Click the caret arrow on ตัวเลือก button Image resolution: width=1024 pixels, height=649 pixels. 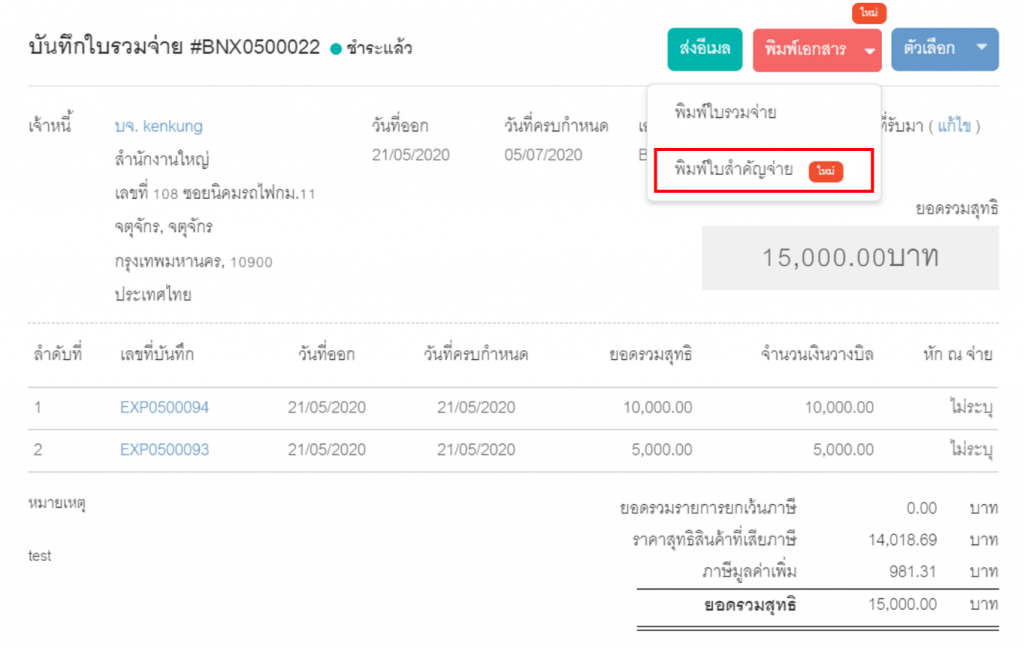click(x=981, y=49)
